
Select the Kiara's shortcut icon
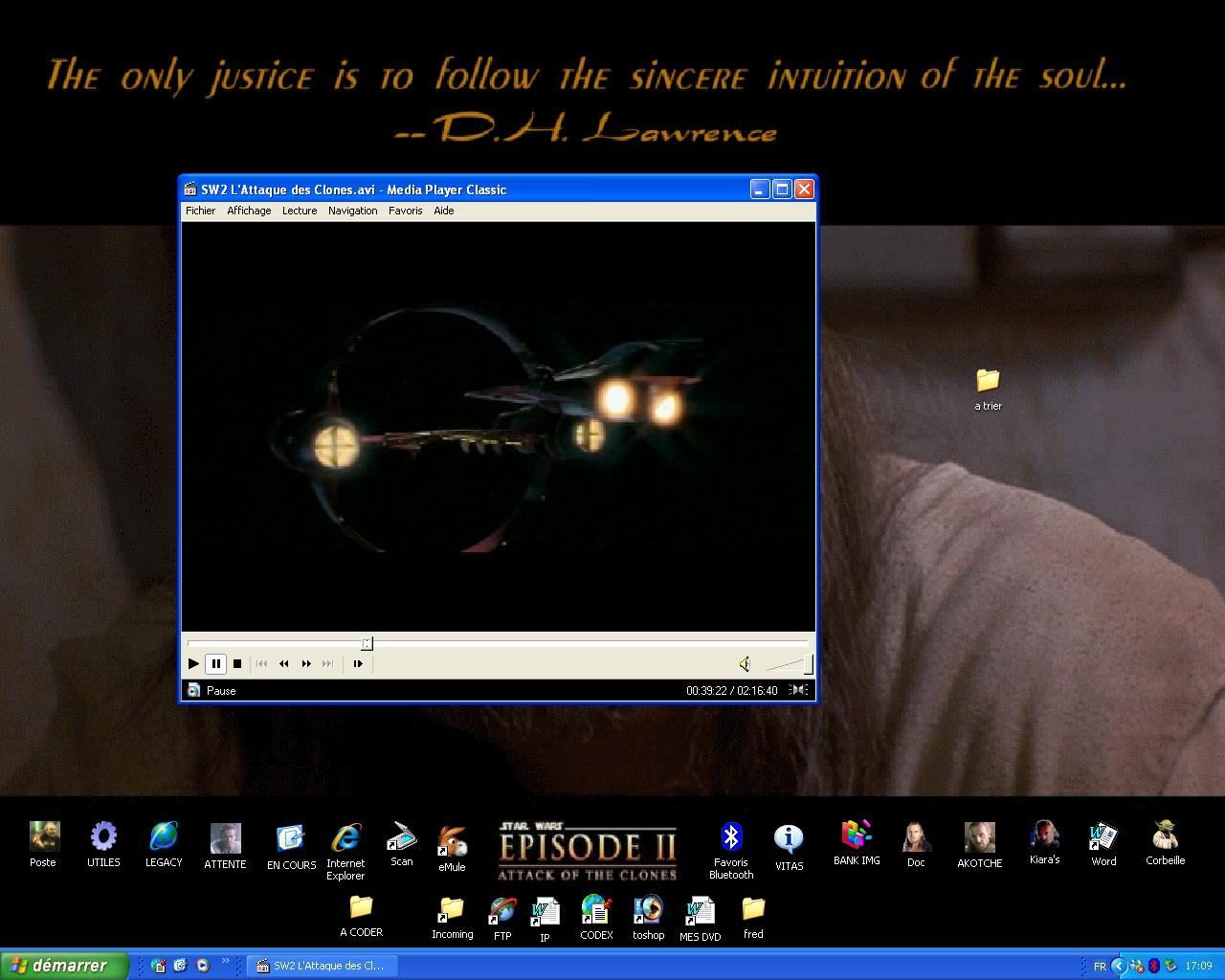point(1044,843)
